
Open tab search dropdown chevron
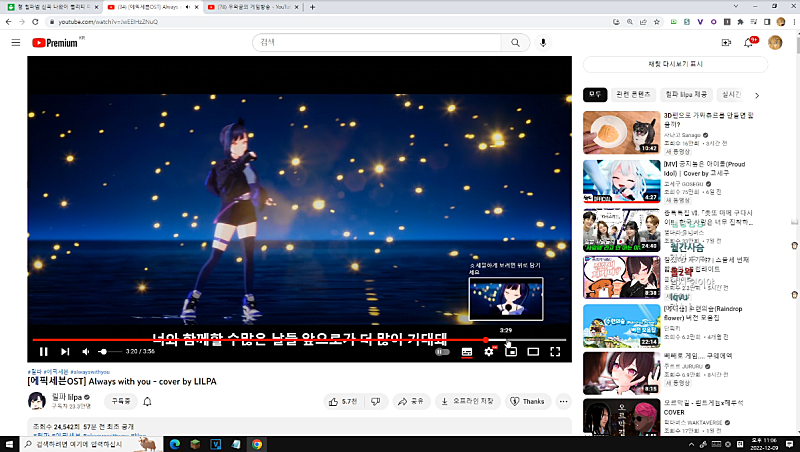click(x=736, y=7)
